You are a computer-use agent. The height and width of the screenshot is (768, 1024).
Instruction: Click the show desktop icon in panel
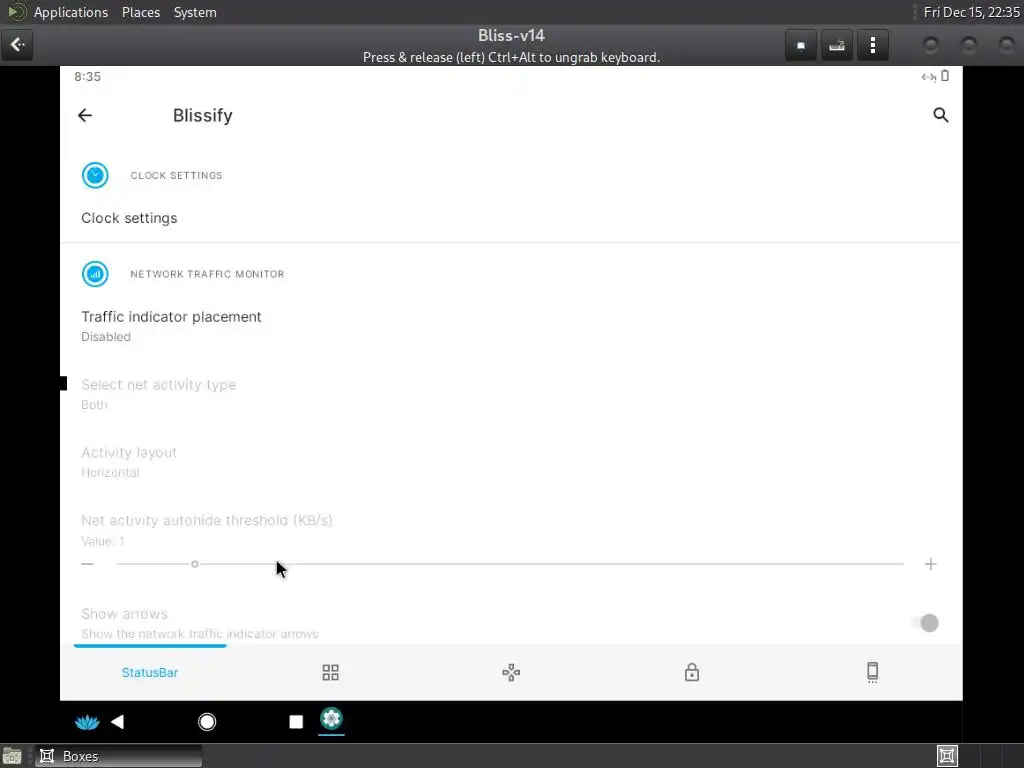tap(12, 756)
